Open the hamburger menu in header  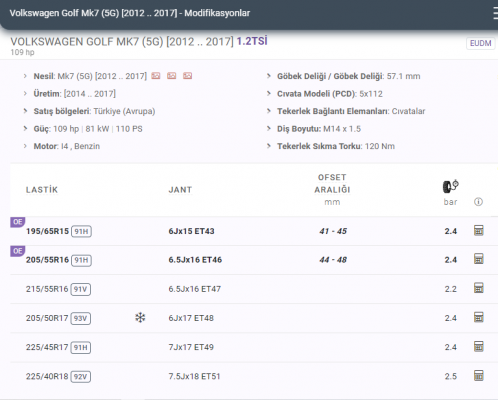tap(495, 13)
